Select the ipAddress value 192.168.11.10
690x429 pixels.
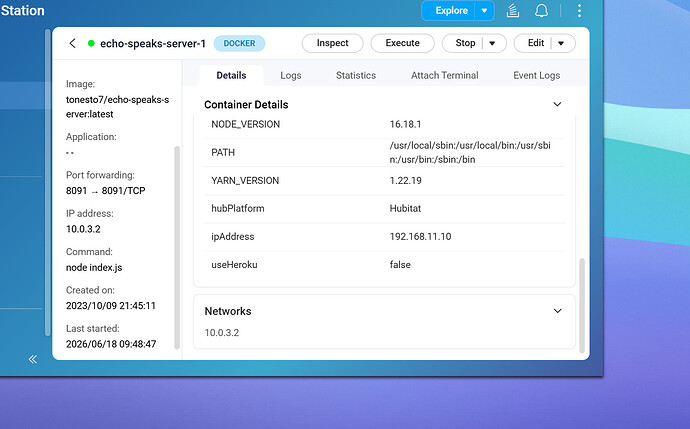(420, 237)
